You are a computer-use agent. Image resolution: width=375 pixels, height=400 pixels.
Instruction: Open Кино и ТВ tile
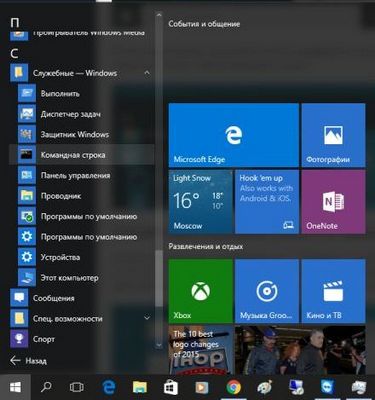[333, 291]
